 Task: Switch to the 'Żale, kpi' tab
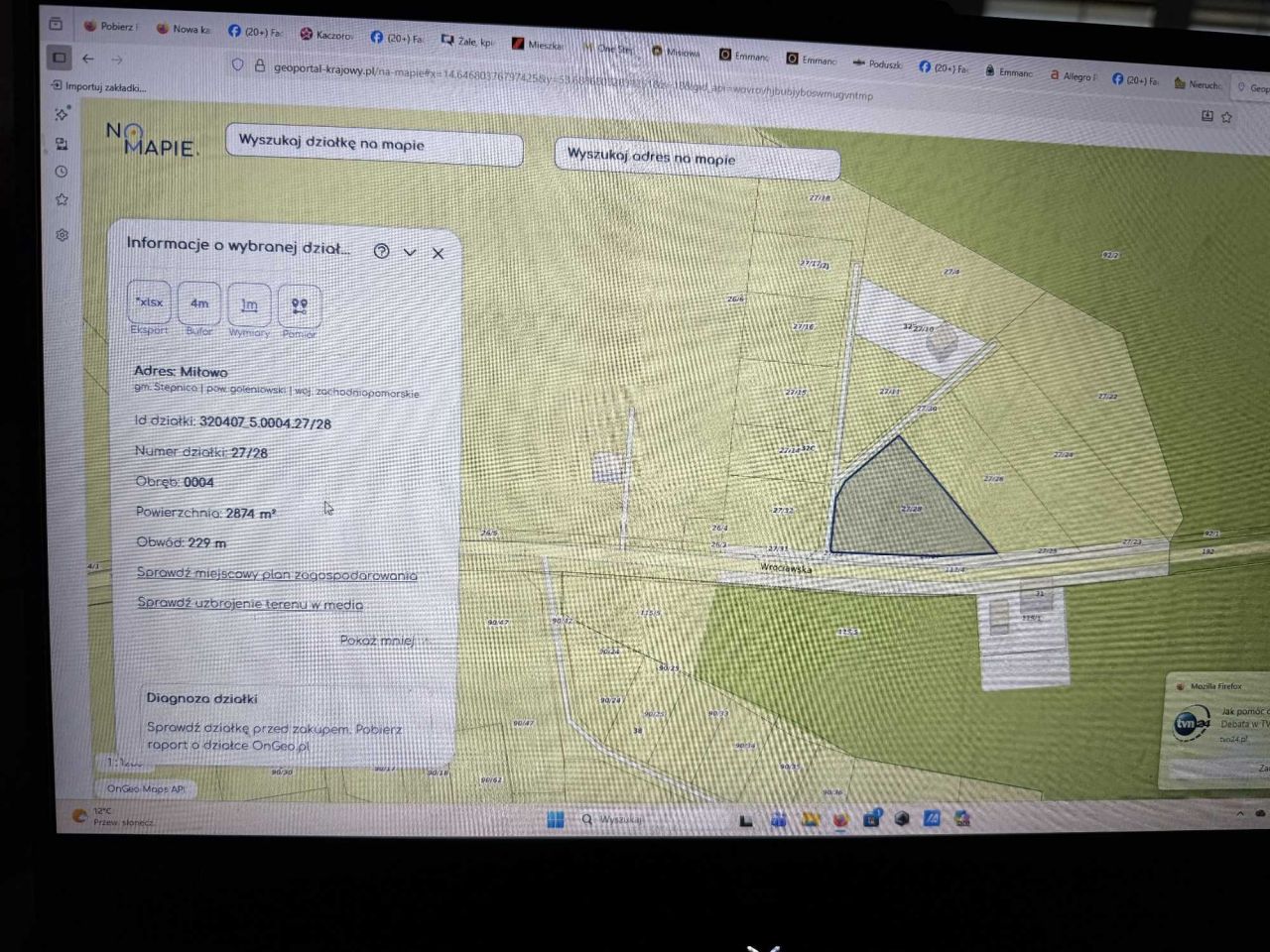[x=467, y=41]
